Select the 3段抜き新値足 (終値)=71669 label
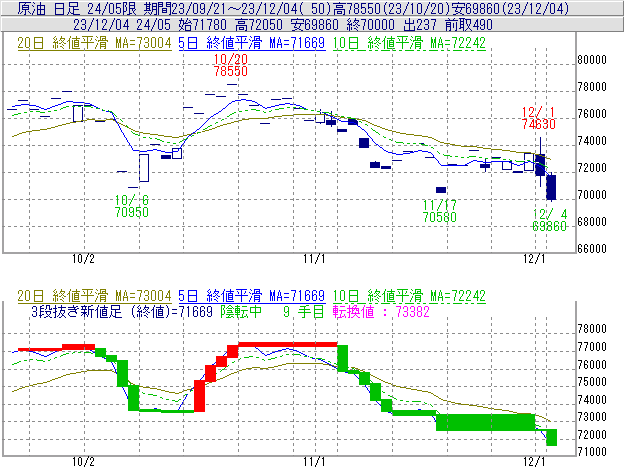The height and width of the screenshot is (475, 624). coord(122,311)
